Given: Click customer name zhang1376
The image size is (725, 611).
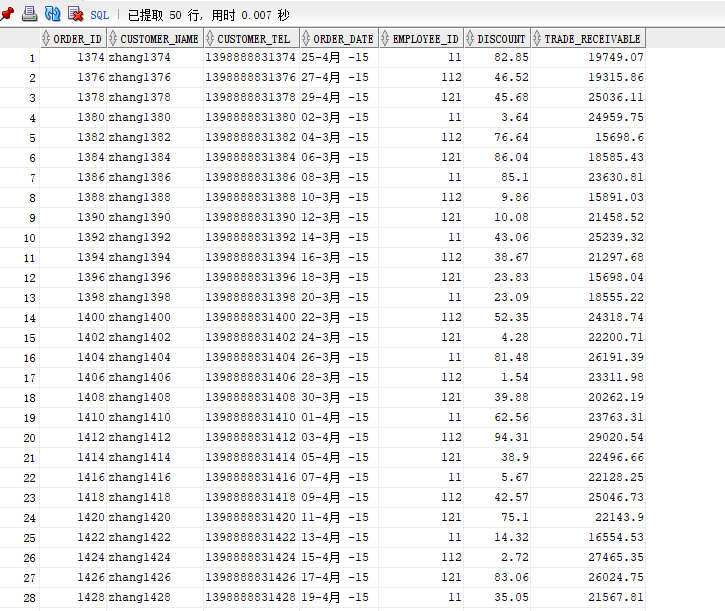Looking at the screenshot, I should pyautogui.click(x=155, y=77).
